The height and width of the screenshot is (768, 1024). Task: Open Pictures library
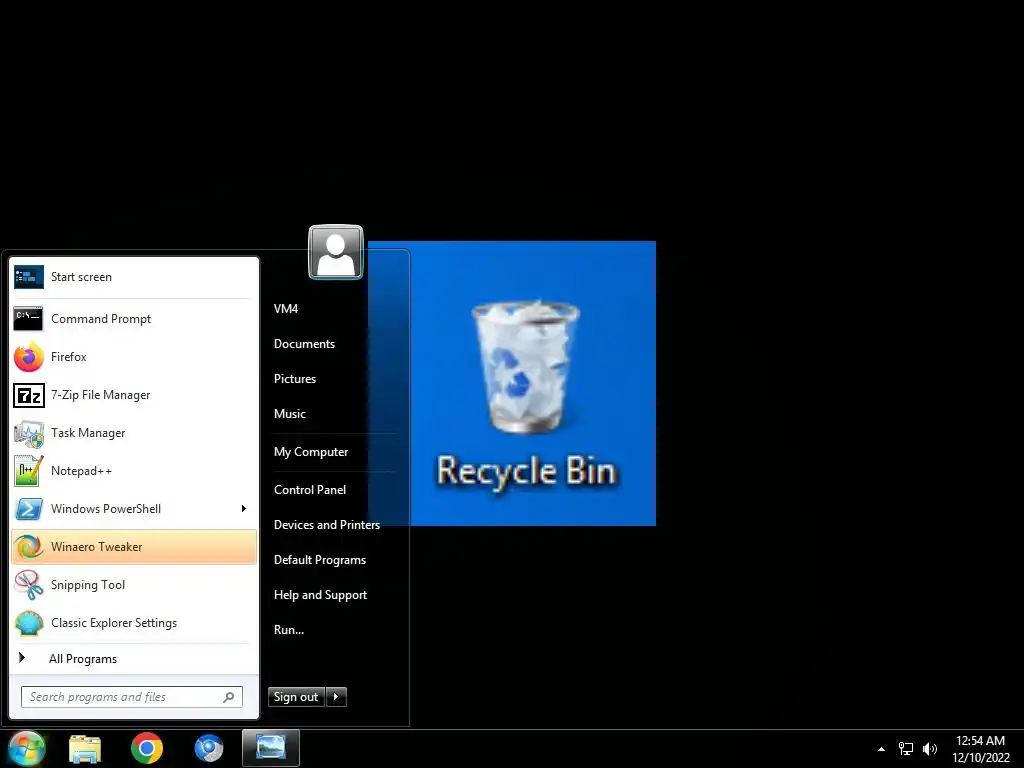(x=295, y=379)
